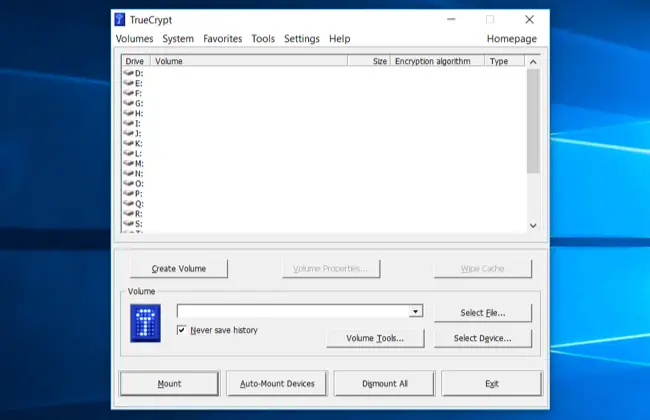Image resolution: width=650 pixels, height=420 pixels.
Task: Click the Drive column header
Action: tap(136, 61)
